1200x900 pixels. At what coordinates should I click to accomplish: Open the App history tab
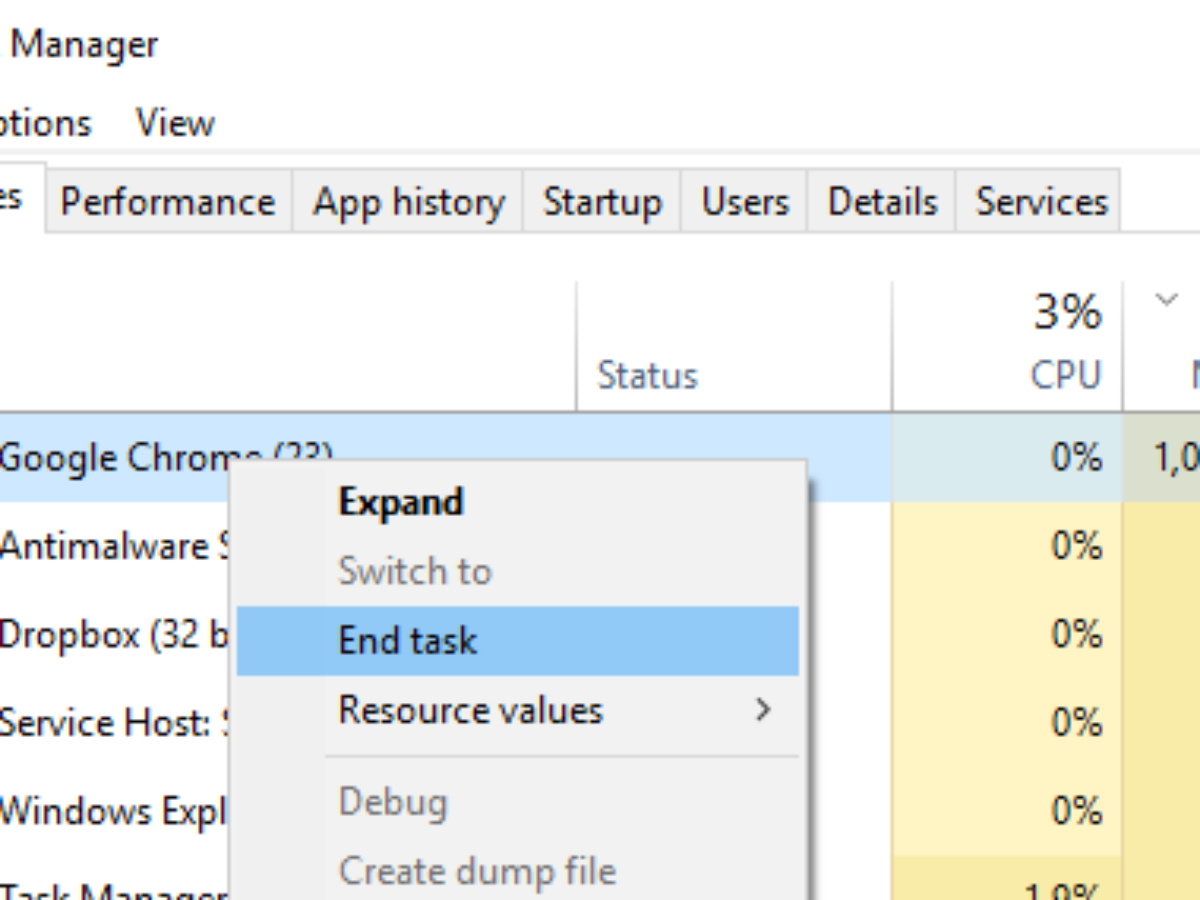(x=408, y=201)
